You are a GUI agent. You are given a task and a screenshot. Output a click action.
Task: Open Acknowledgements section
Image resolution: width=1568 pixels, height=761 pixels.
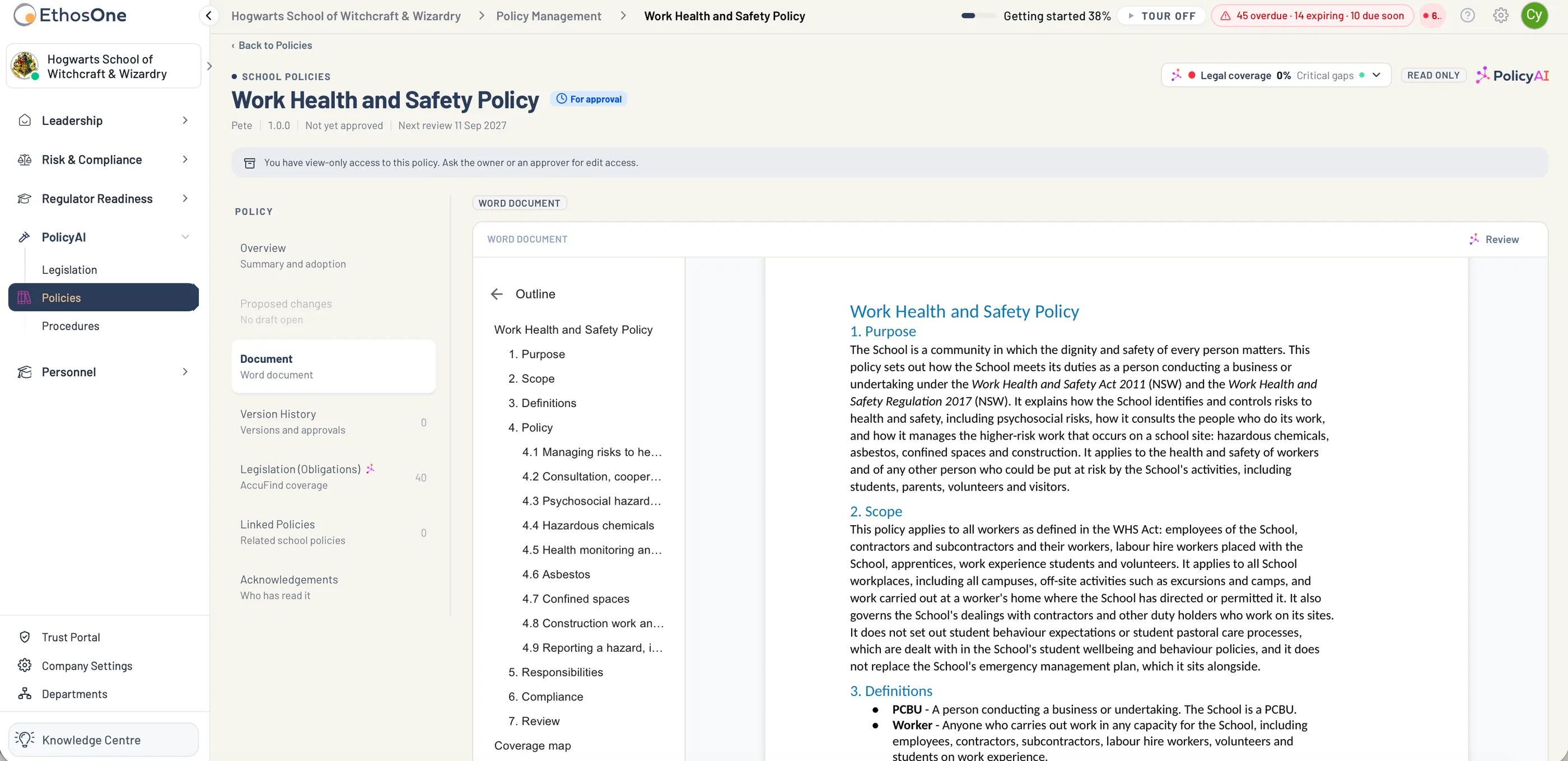point(333,587)
